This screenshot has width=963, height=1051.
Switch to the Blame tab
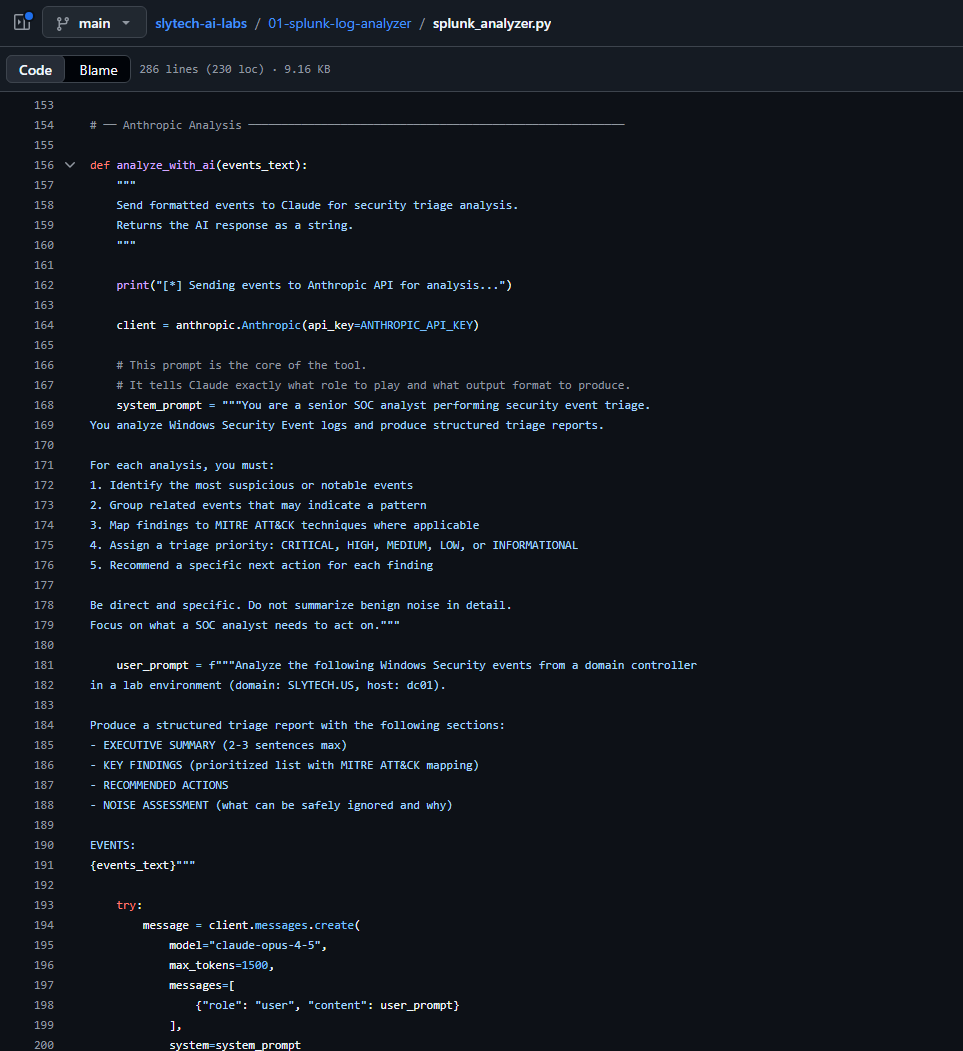[x=96, y=69]
